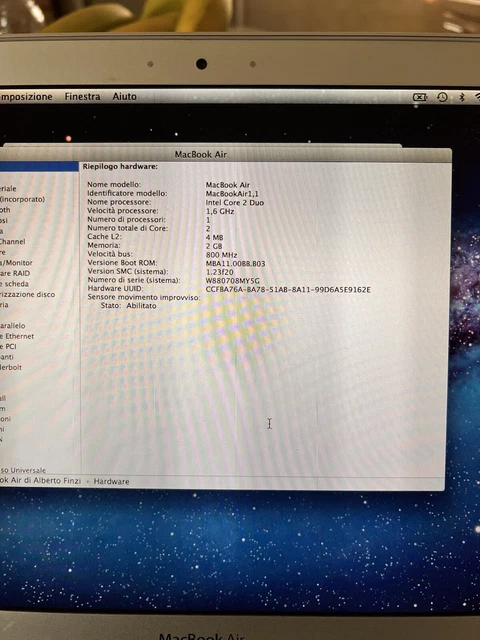Click the 'Intel Core 2 Duo' value

235,203
